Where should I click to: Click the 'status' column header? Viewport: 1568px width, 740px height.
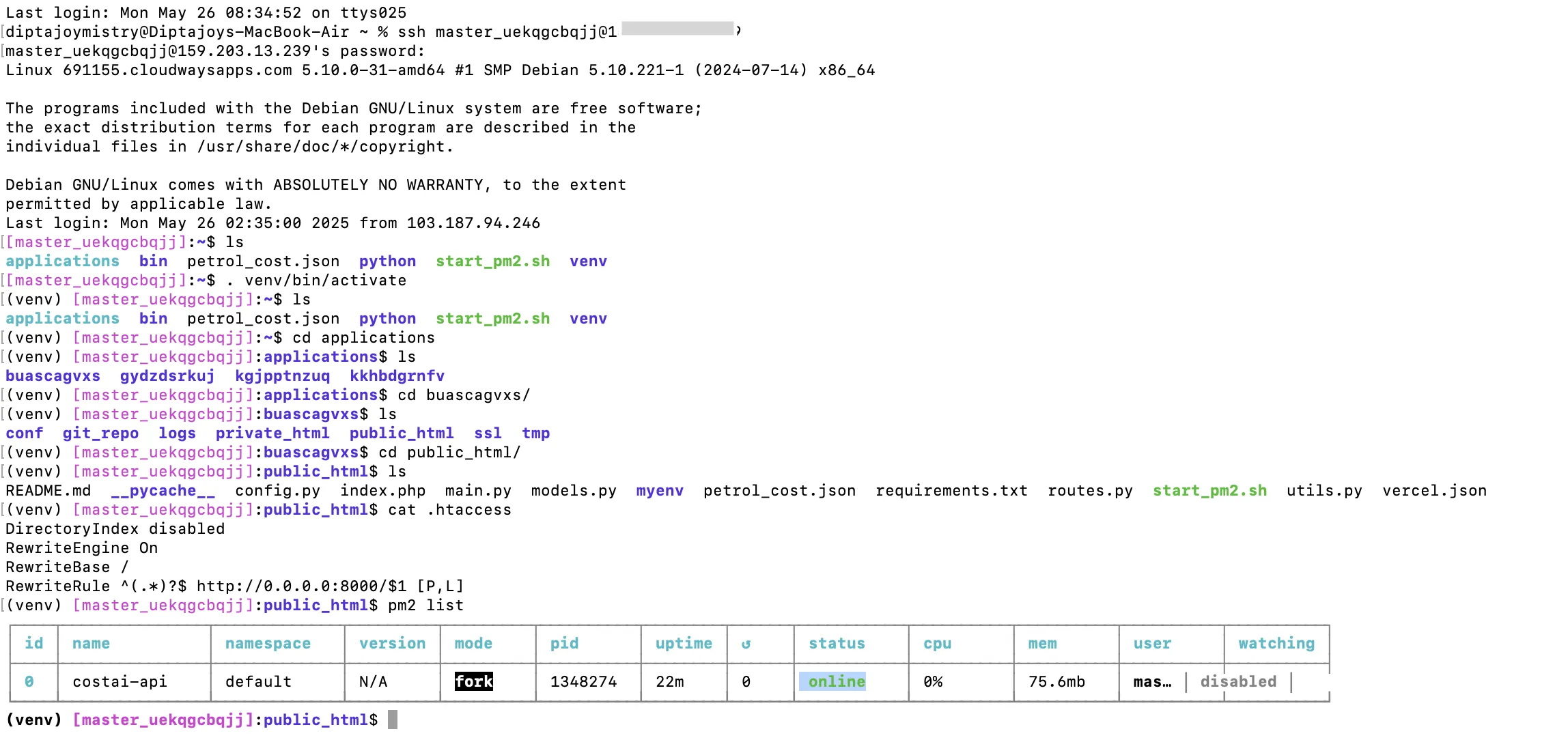[837, 644]
